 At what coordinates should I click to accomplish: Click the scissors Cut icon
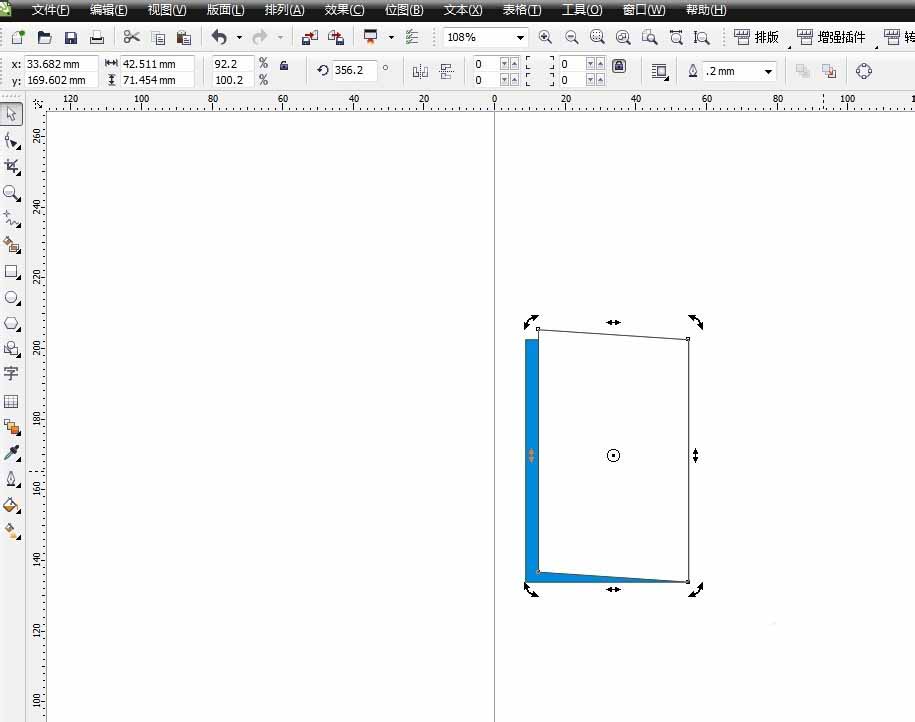pos(131,37)
